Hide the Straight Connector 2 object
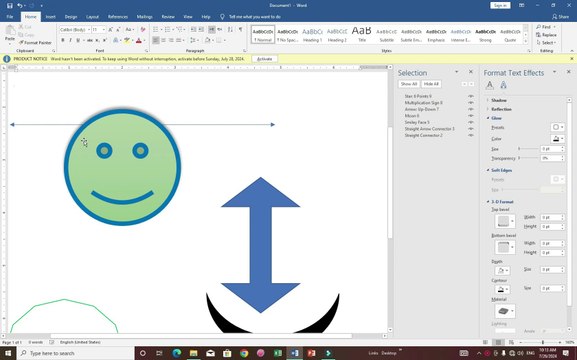This screenshot has width=577, height=360. click(x=471, y=135)
